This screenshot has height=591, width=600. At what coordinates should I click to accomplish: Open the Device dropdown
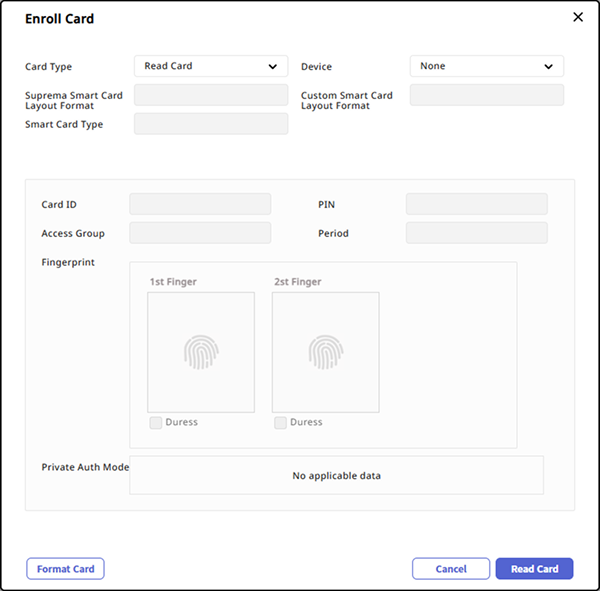pos(486,66)
